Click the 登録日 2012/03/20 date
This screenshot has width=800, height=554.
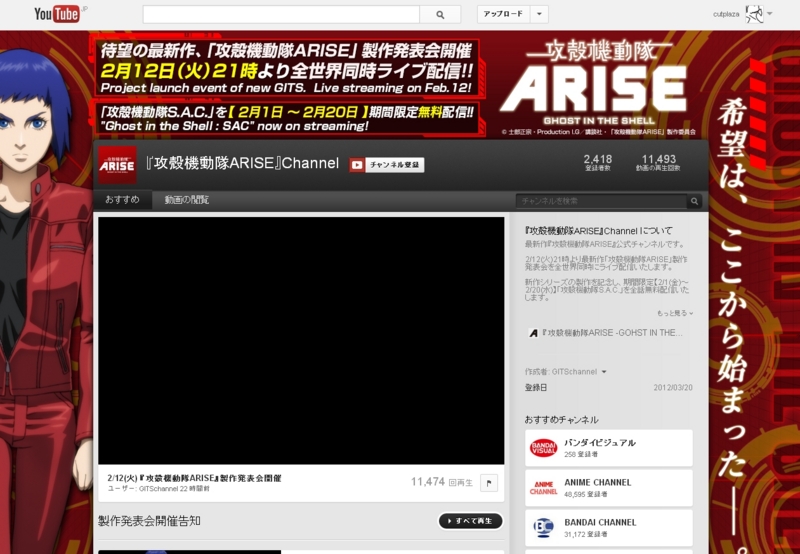coord(609,388)
